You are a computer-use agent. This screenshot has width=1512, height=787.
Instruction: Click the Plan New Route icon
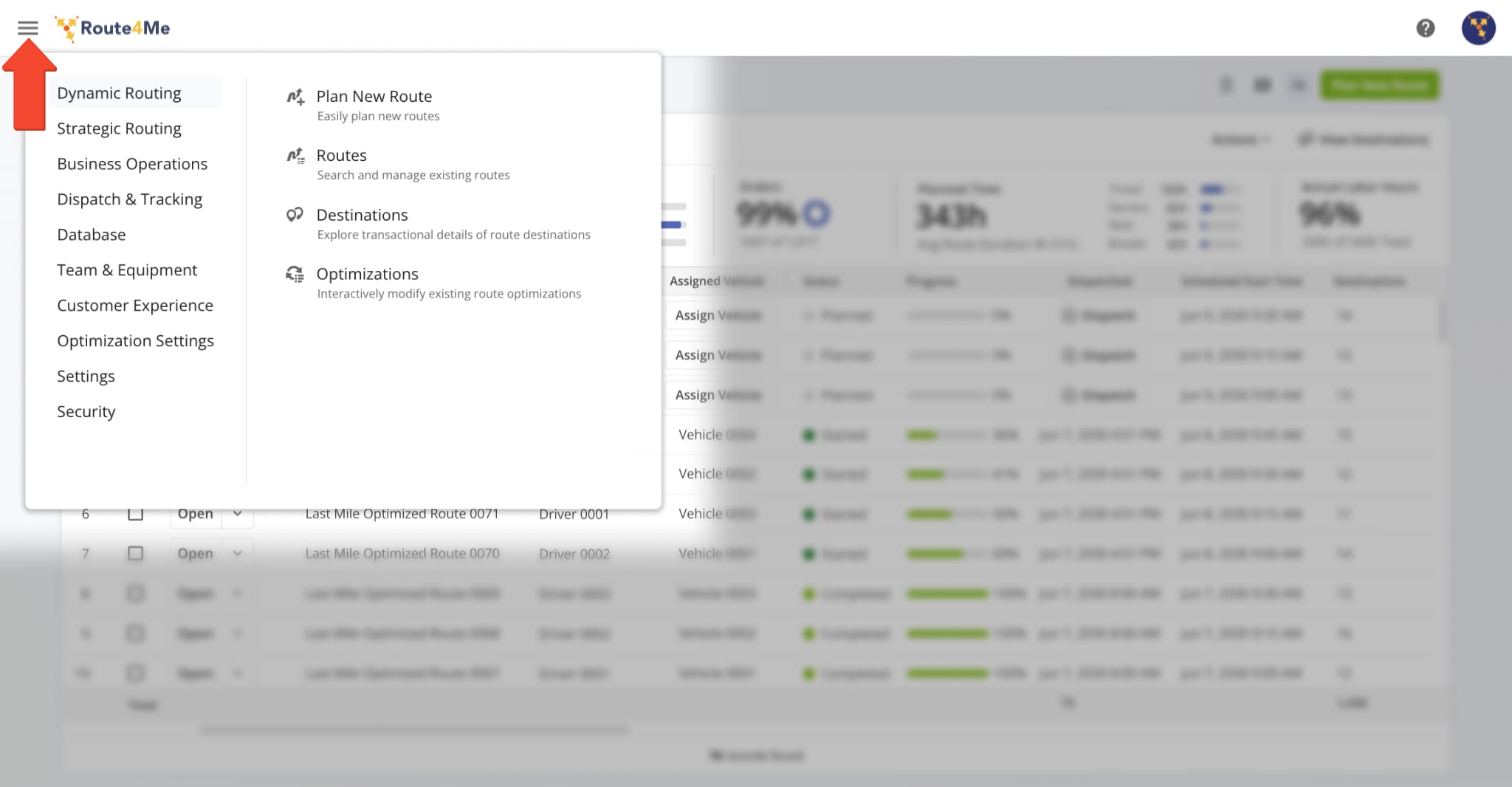295,97
